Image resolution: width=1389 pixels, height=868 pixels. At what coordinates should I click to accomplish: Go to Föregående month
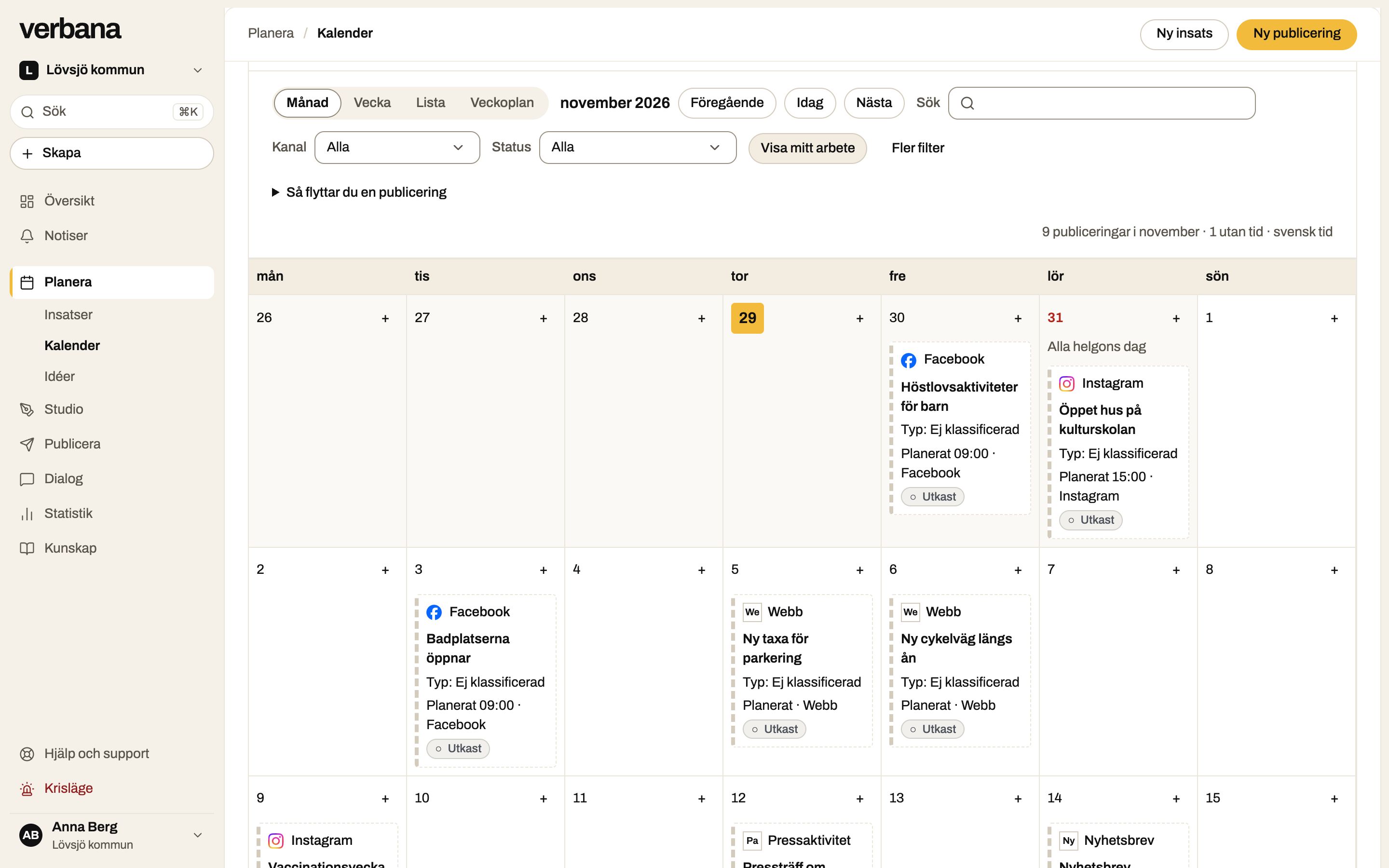click(727, 103)
